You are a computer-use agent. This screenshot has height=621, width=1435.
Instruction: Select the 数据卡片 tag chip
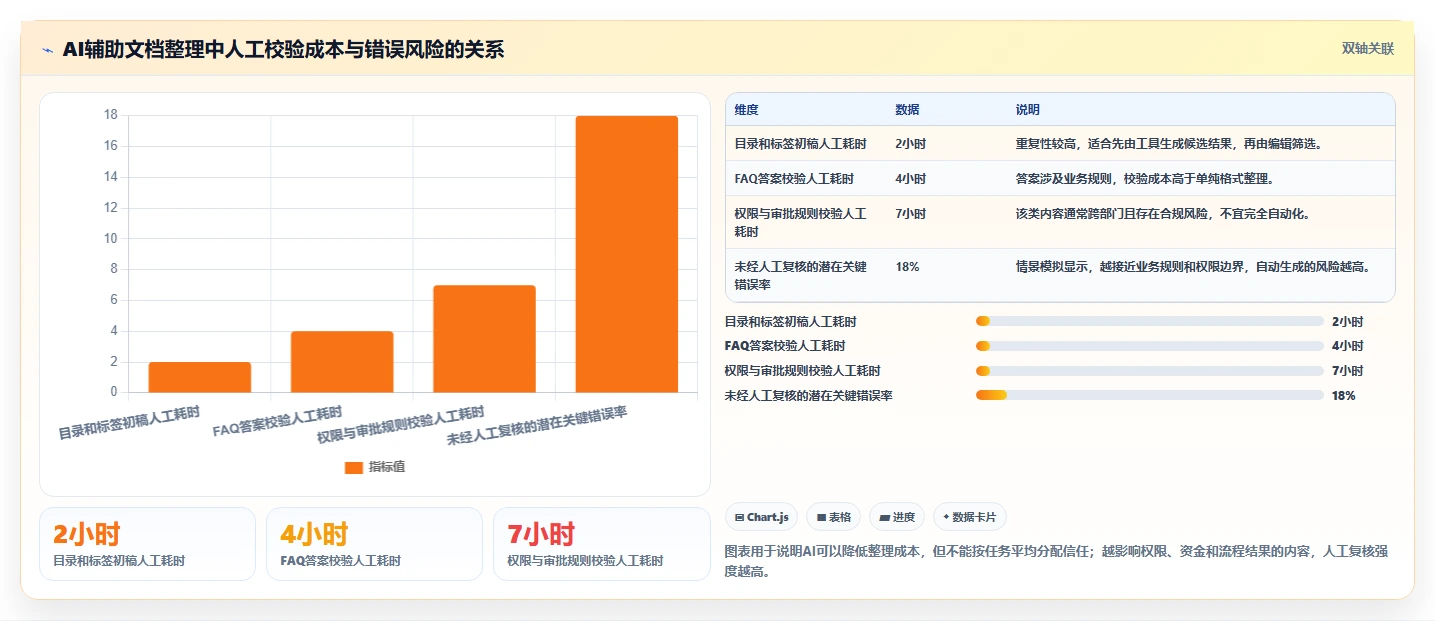click(970, 517)
